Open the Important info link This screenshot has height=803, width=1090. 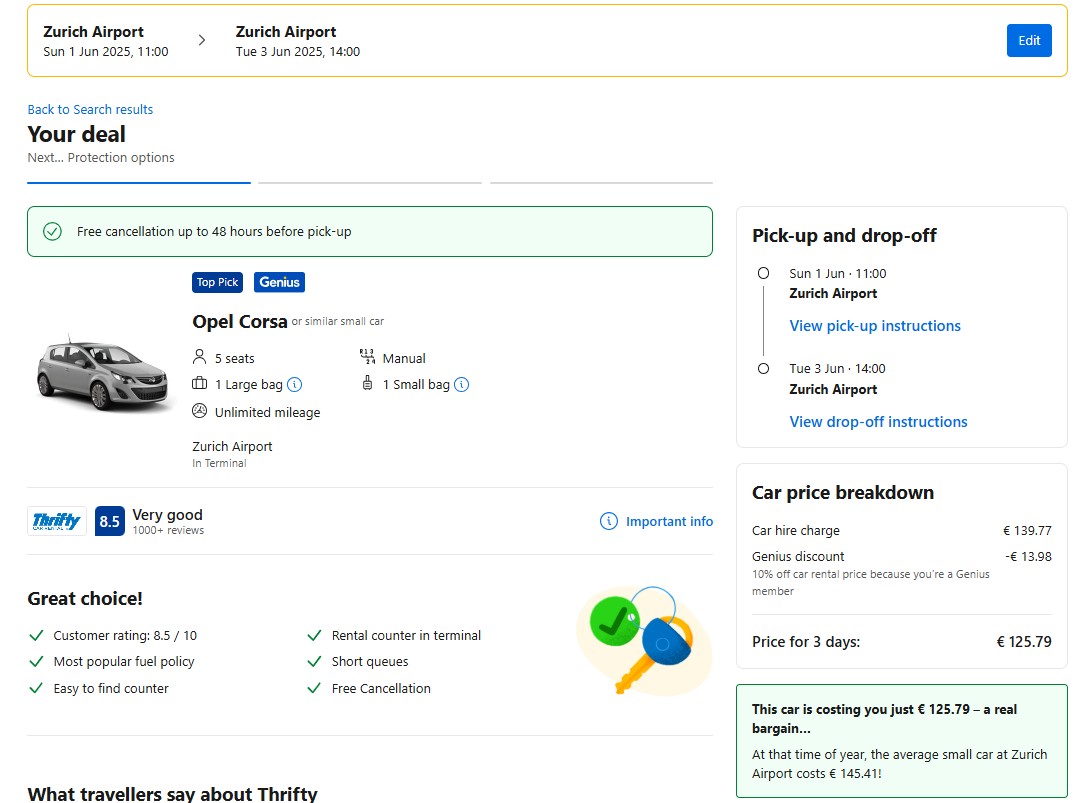[669, 521]
